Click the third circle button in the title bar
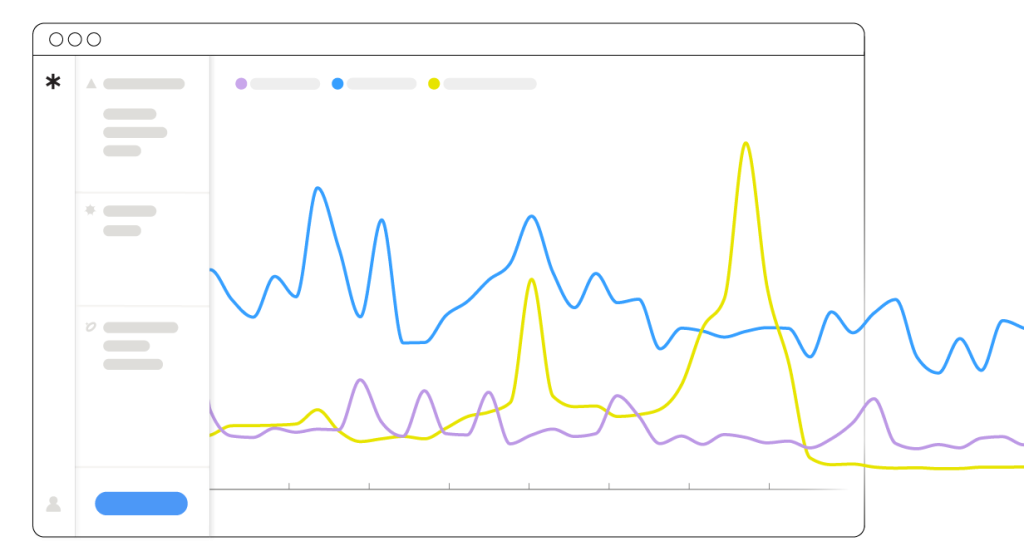1024x556 pixels. (x=94, y=39)
